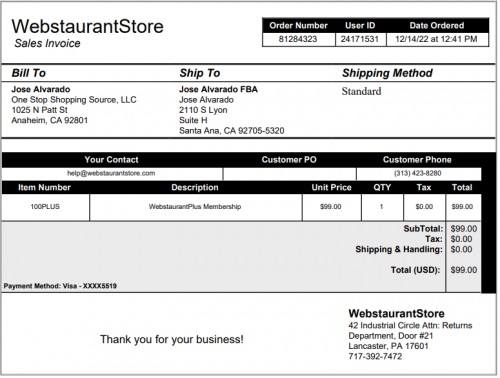
Task: Click the Description column header
Action: coord(195,187)
